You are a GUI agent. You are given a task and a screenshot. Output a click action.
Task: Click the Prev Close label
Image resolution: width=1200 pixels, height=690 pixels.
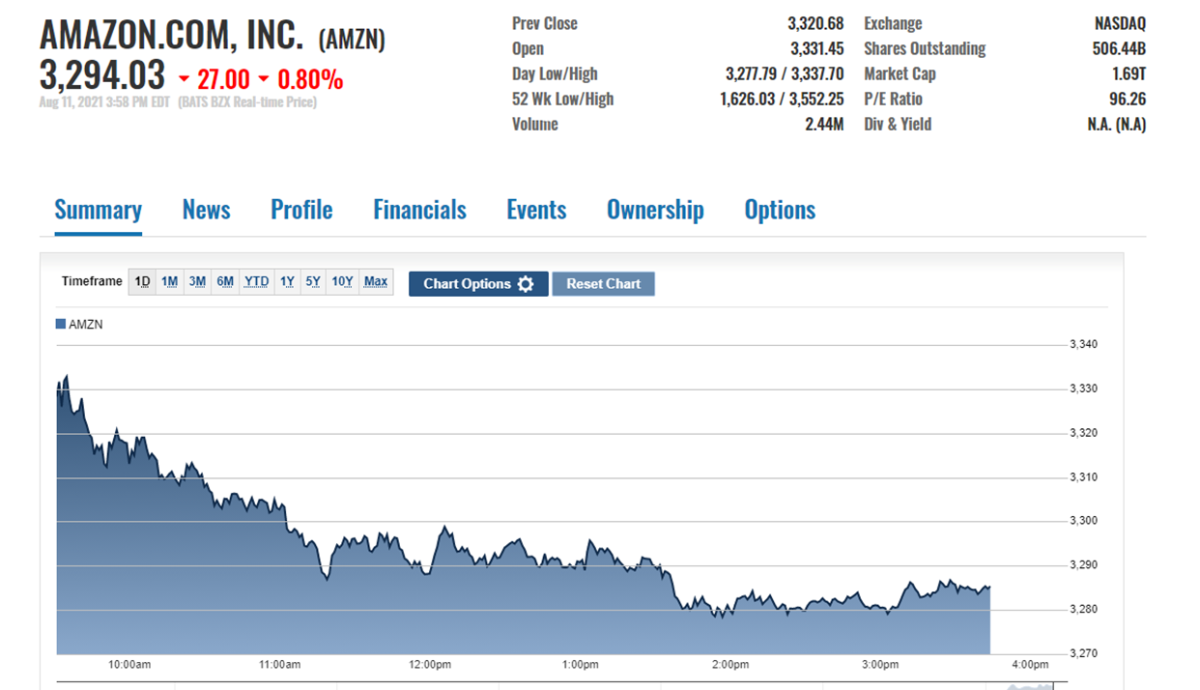545,23
